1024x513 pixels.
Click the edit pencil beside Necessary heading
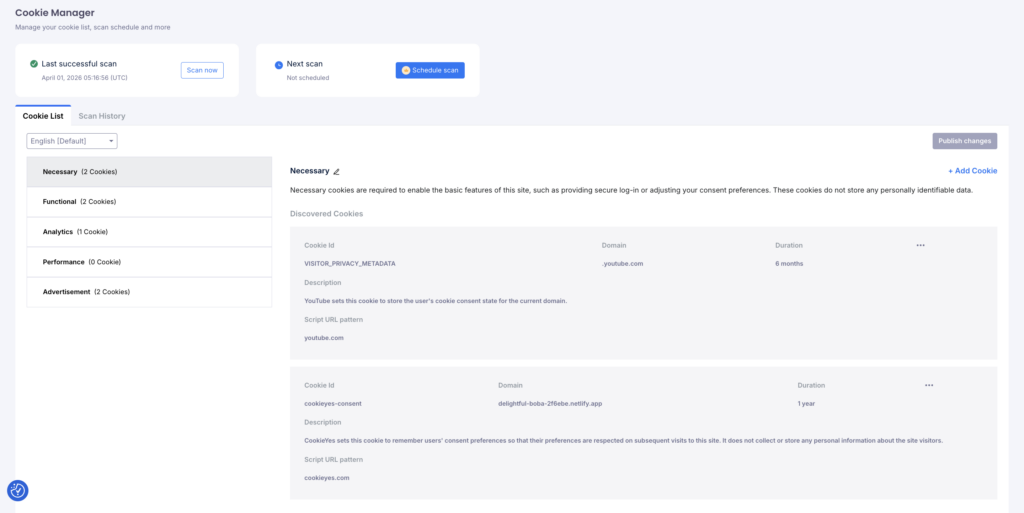[337, 172]
